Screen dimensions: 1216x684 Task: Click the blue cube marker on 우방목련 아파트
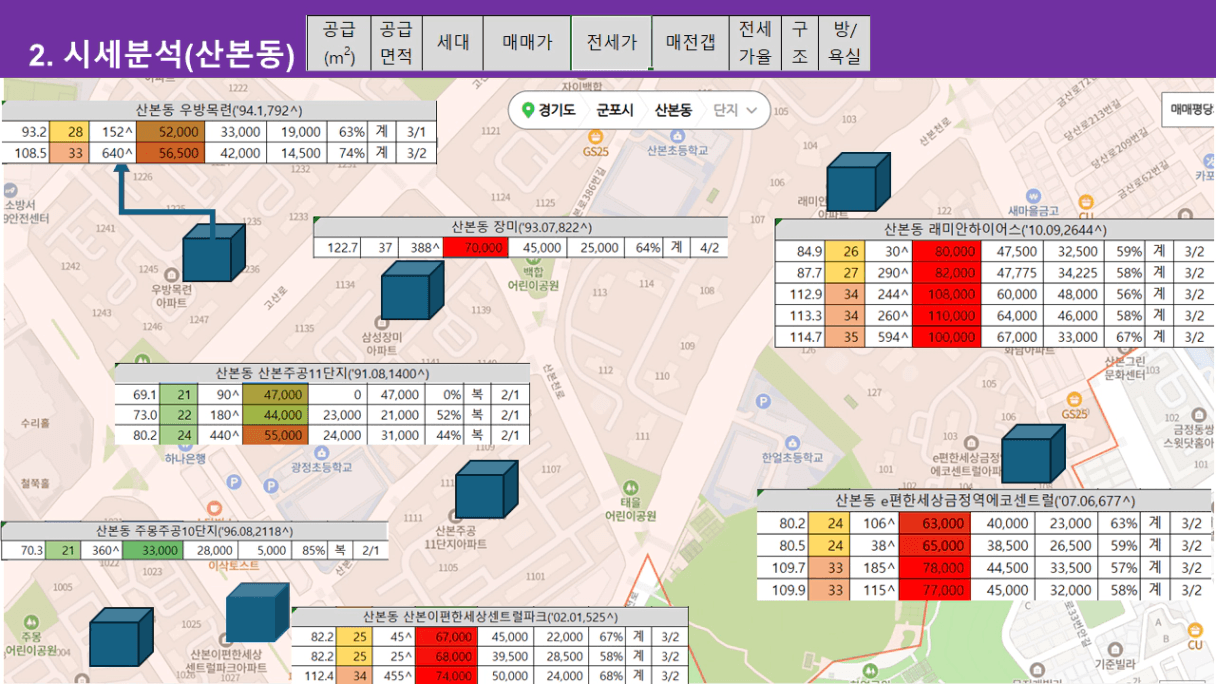click(x=213, y=253)
